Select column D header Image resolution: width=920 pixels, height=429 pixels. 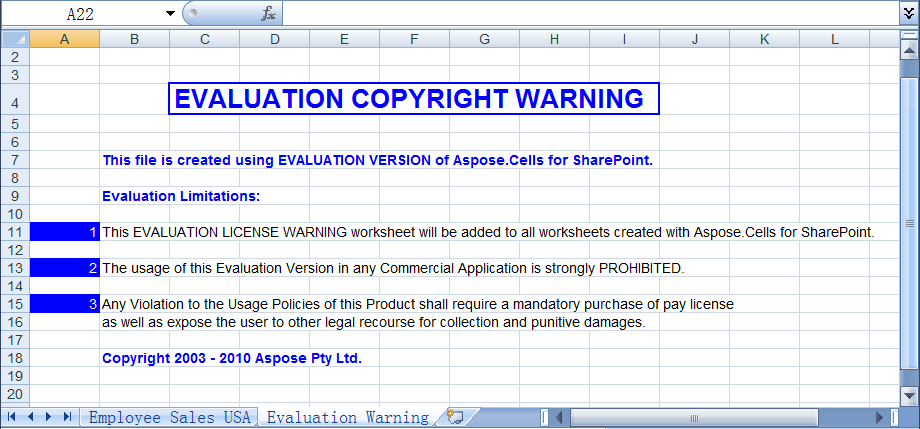275,39
